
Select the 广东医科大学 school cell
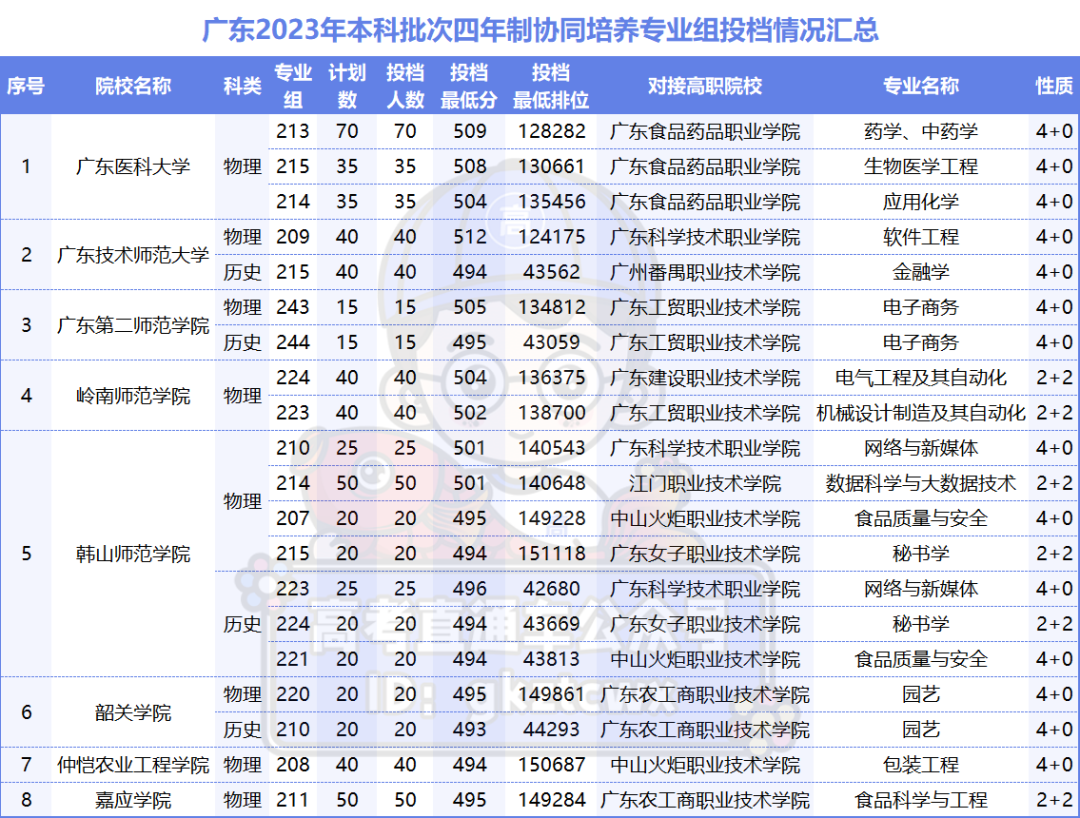(x=133, y=167)
